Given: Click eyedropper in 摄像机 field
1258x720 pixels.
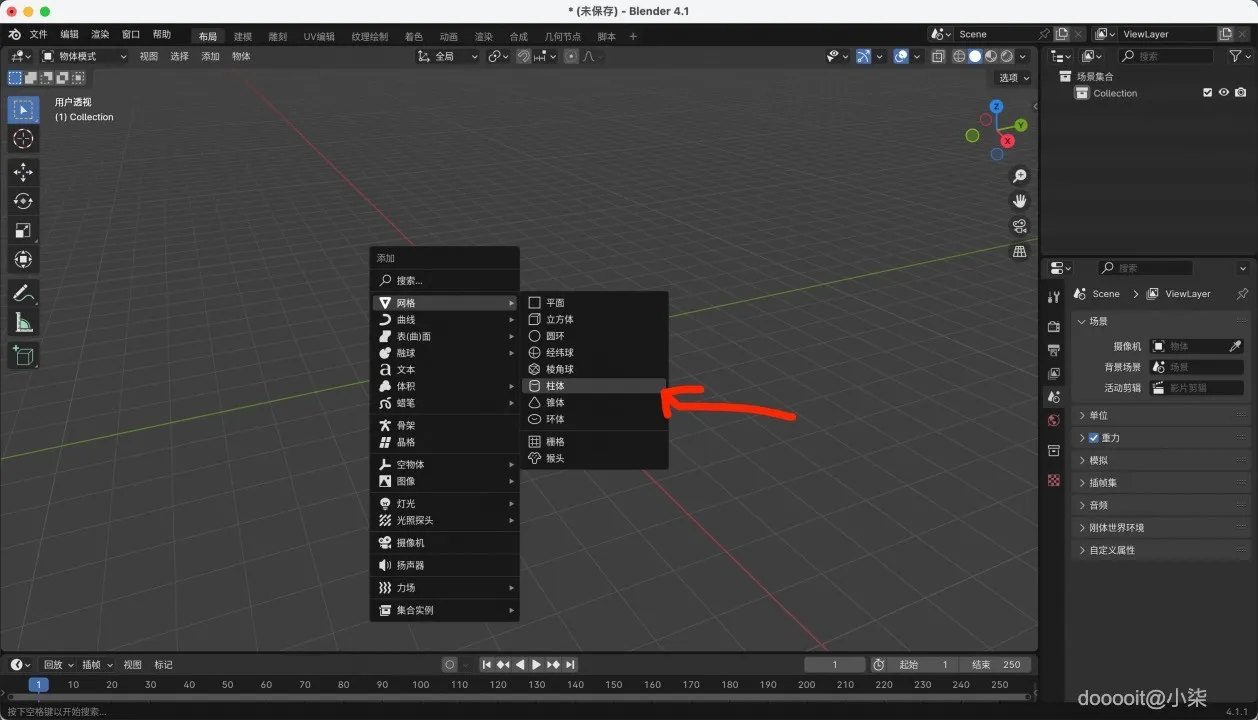Looking at the screenshot, I should tap(1235, 346).
